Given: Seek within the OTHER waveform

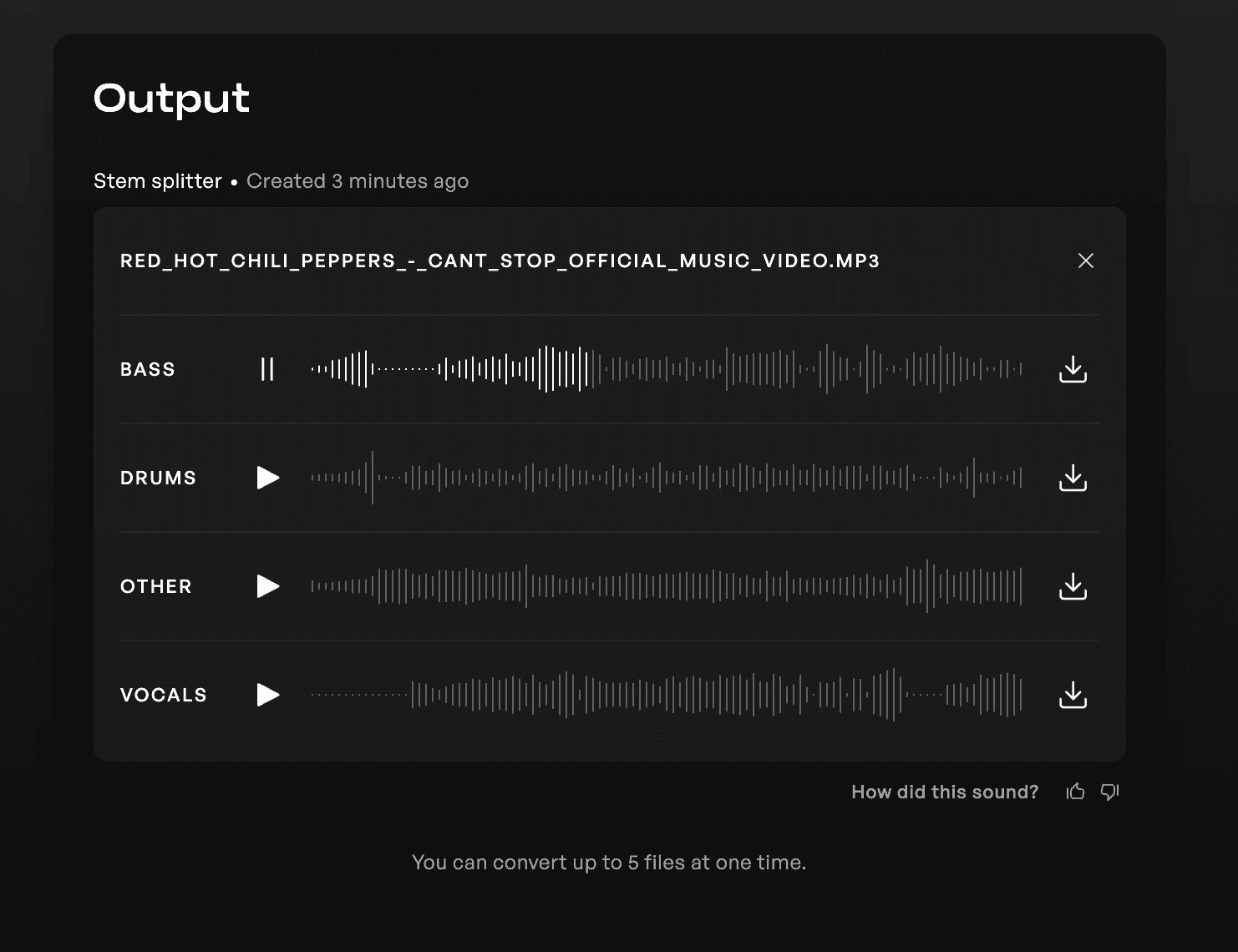Looking at the screenshot, I should pos(667,586).
